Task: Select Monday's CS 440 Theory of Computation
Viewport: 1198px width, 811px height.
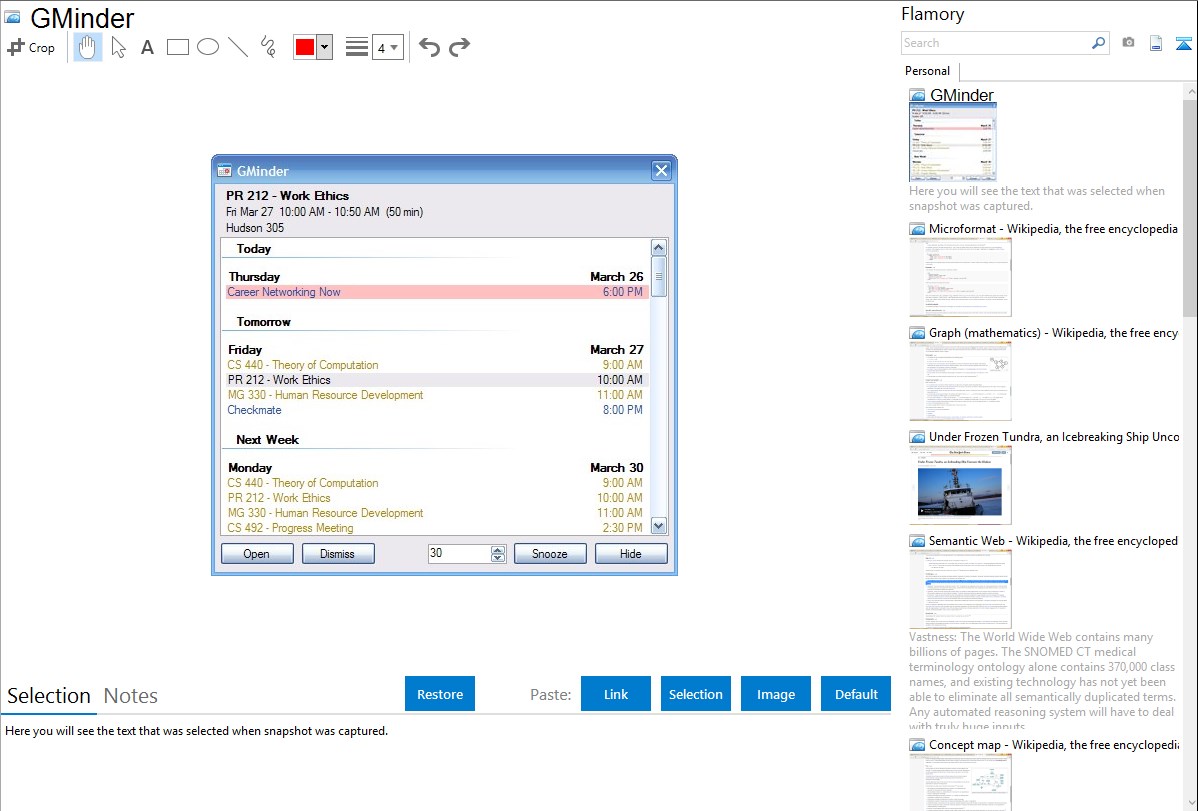Action: [x=437, y=483]
